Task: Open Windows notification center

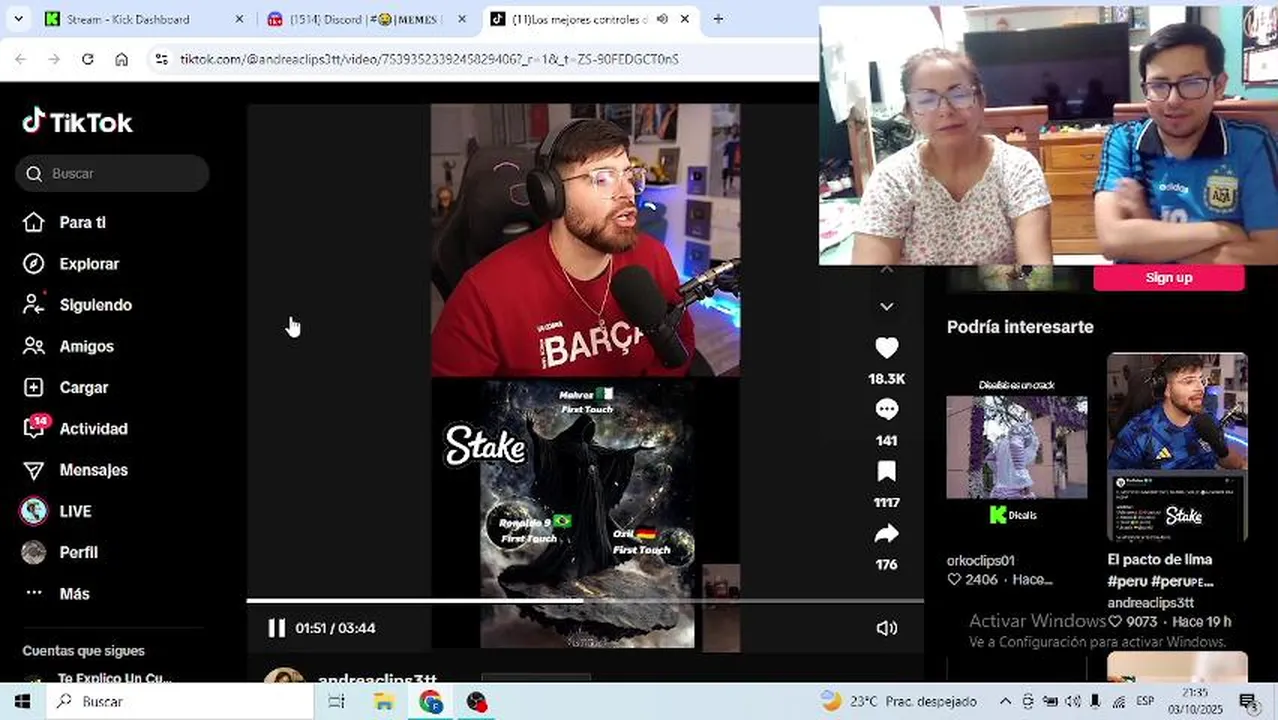Action: tap(1248, 701)
